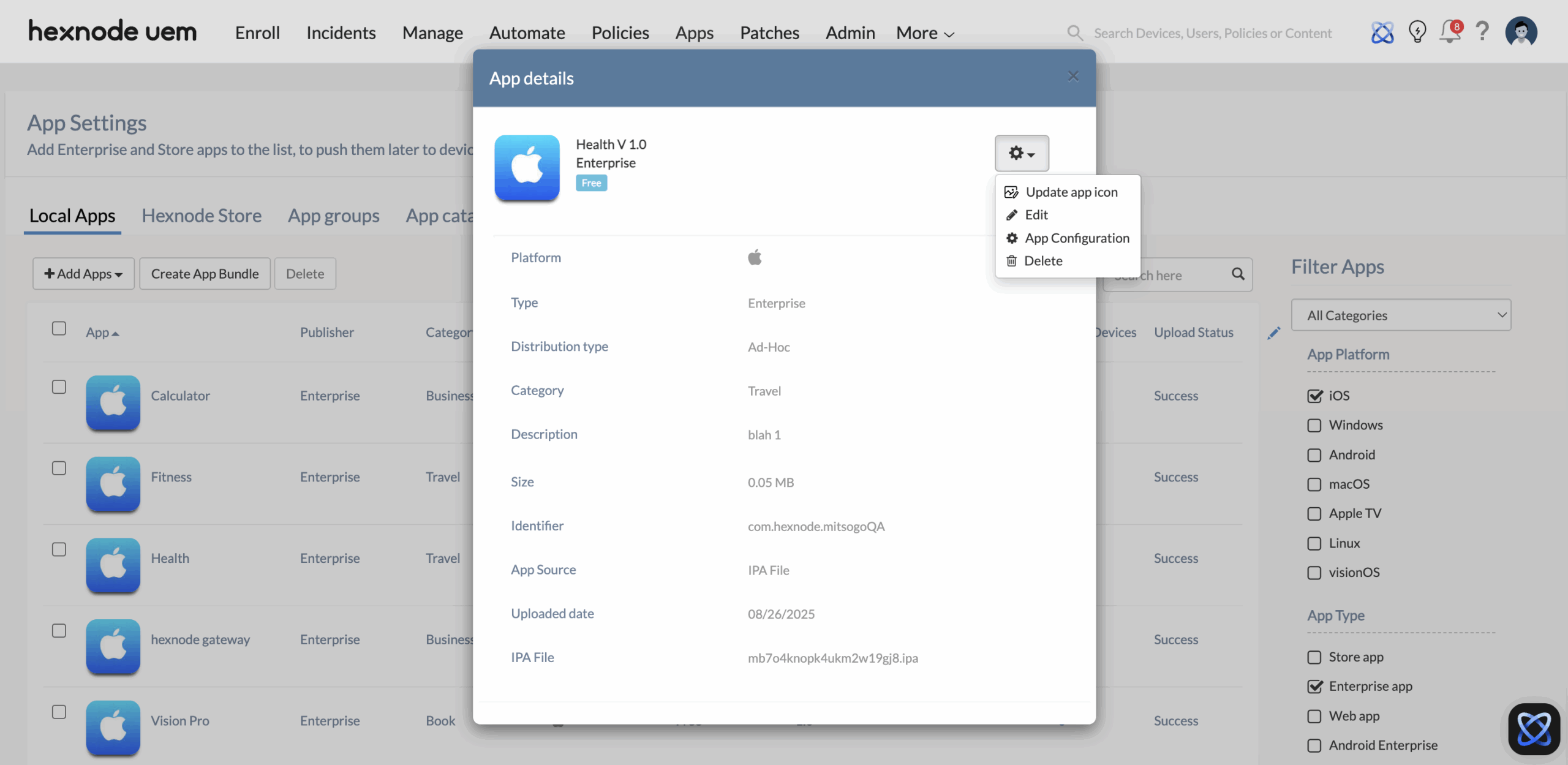
Task: Open notifications bell with 8 badge
Action: [1450, 31]
